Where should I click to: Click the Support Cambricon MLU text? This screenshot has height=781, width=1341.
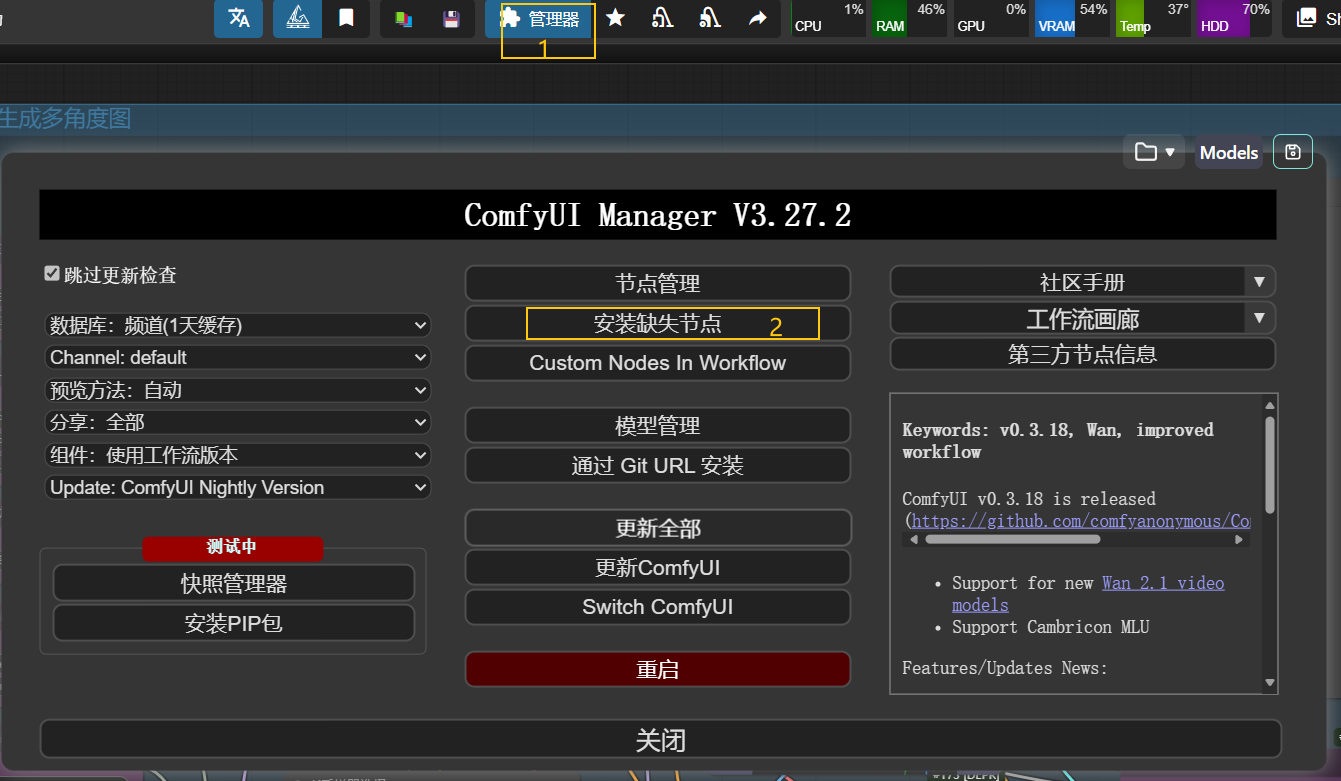[1051, 627]
